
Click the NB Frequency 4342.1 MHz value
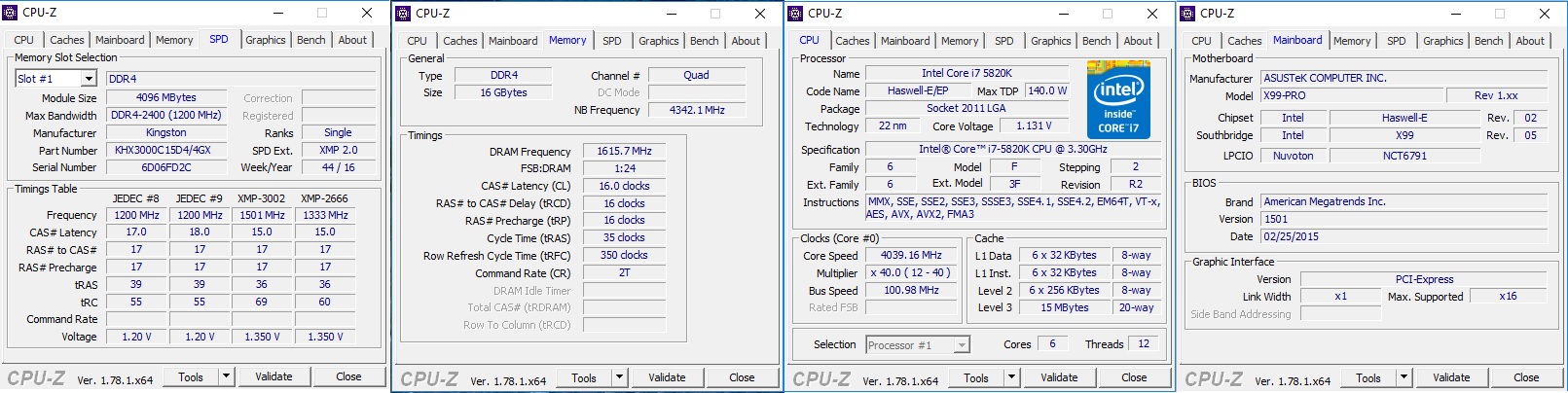click(x=697, y=110)
